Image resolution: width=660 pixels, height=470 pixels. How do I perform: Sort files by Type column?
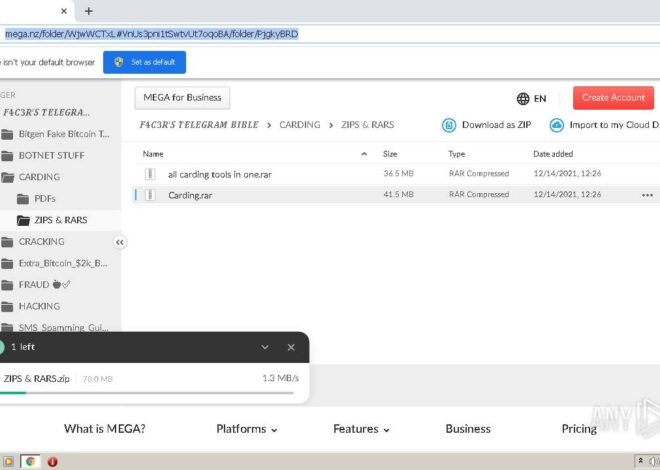click(456, 154)
